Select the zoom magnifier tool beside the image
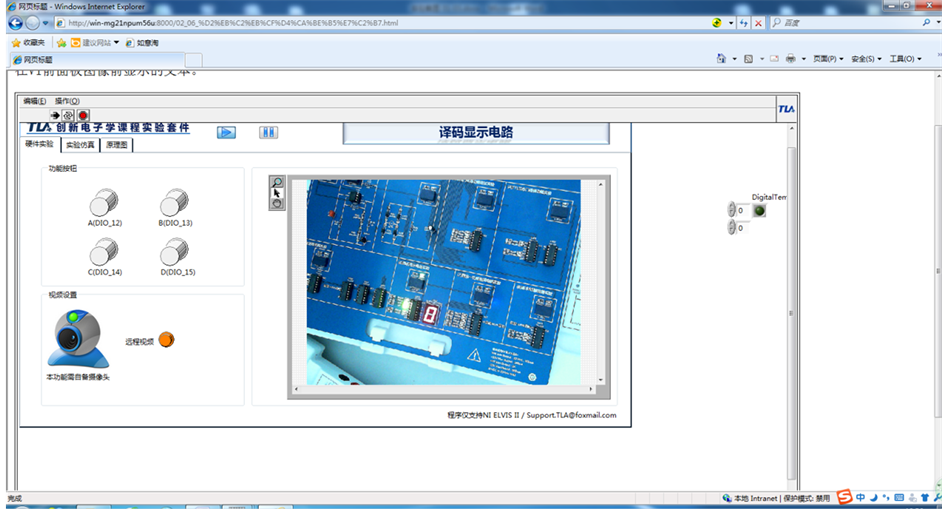Screen dimensions: 942x509 pyautogui.click(x=277, y=182)
